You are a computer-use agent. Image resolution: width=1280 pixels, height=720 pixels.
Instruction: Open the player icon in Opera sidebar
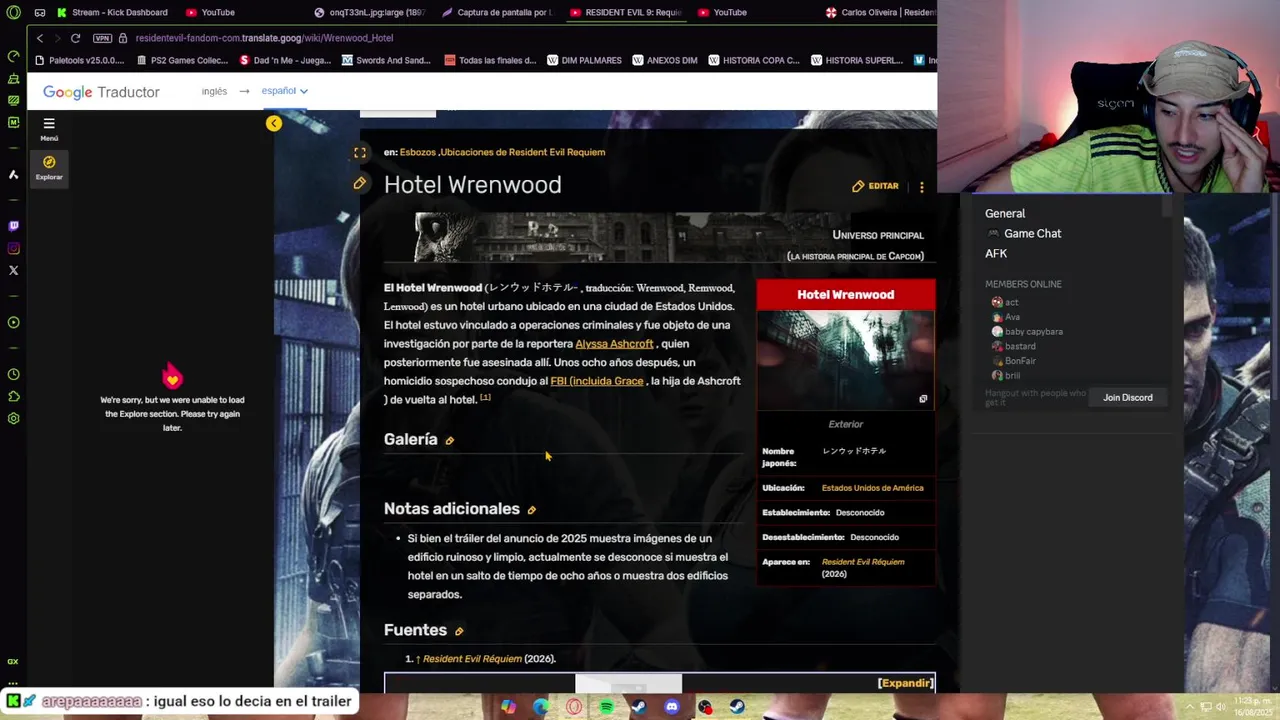coord(13,322)
